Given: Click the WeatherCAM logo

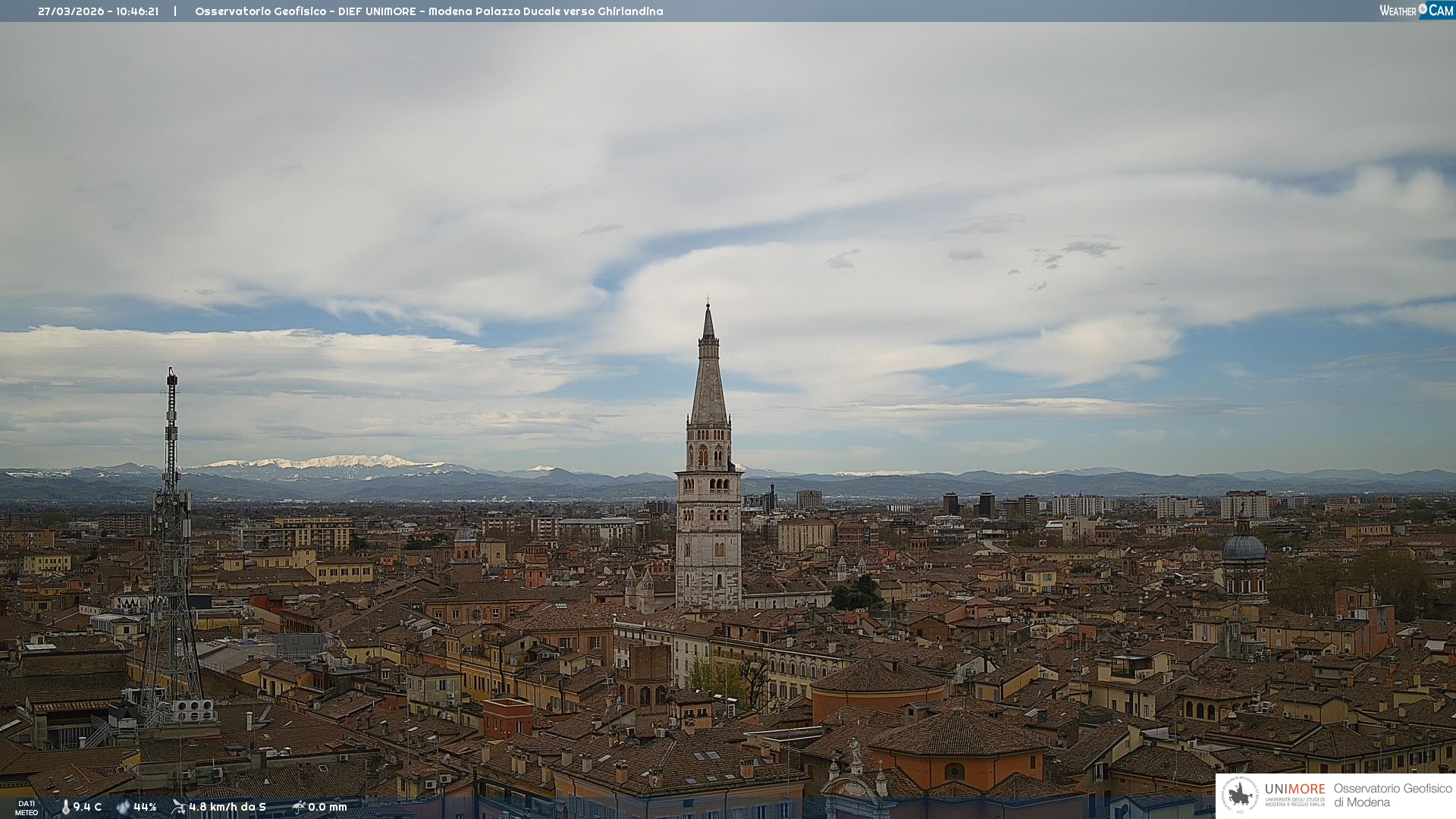Looking at the screenshot, I should pos(1416,11).
